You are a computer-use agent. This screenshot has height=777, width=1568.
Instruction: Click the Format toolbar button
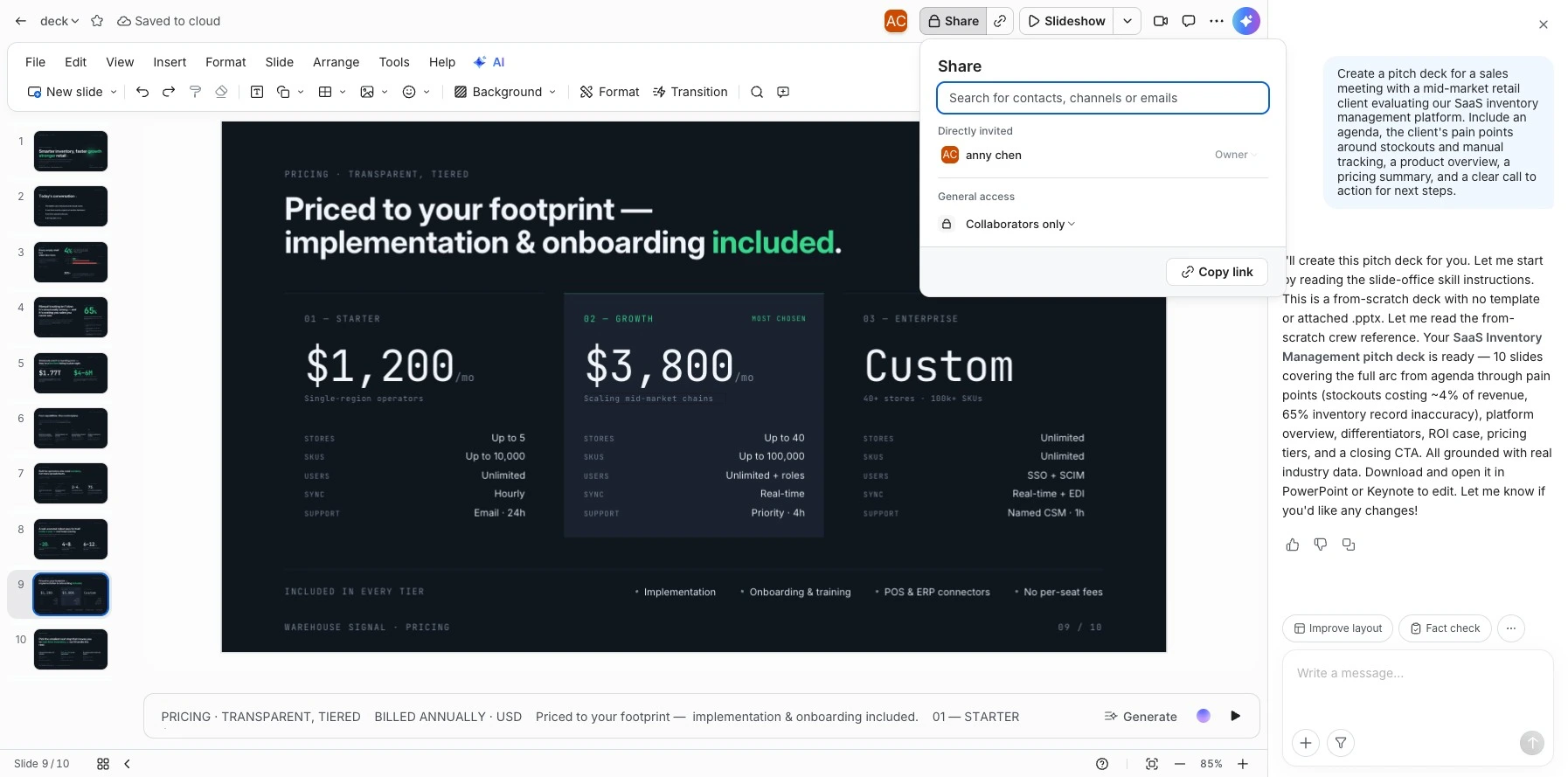click(x=610, y=92)
